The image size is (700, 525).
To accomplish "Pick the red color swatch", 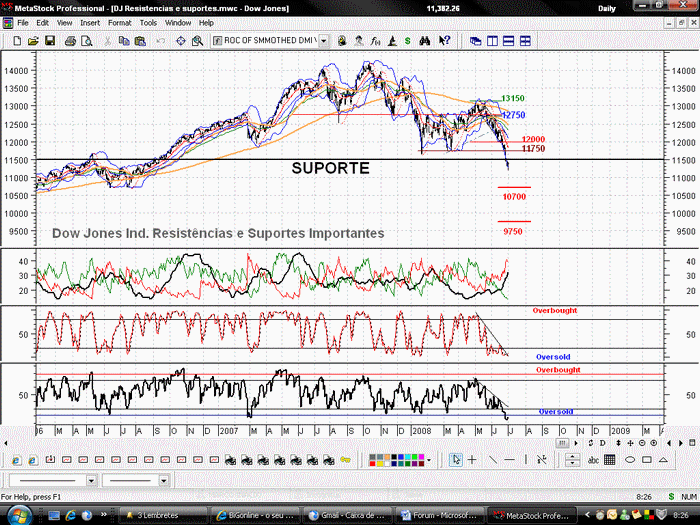I will tap(372, 463).
